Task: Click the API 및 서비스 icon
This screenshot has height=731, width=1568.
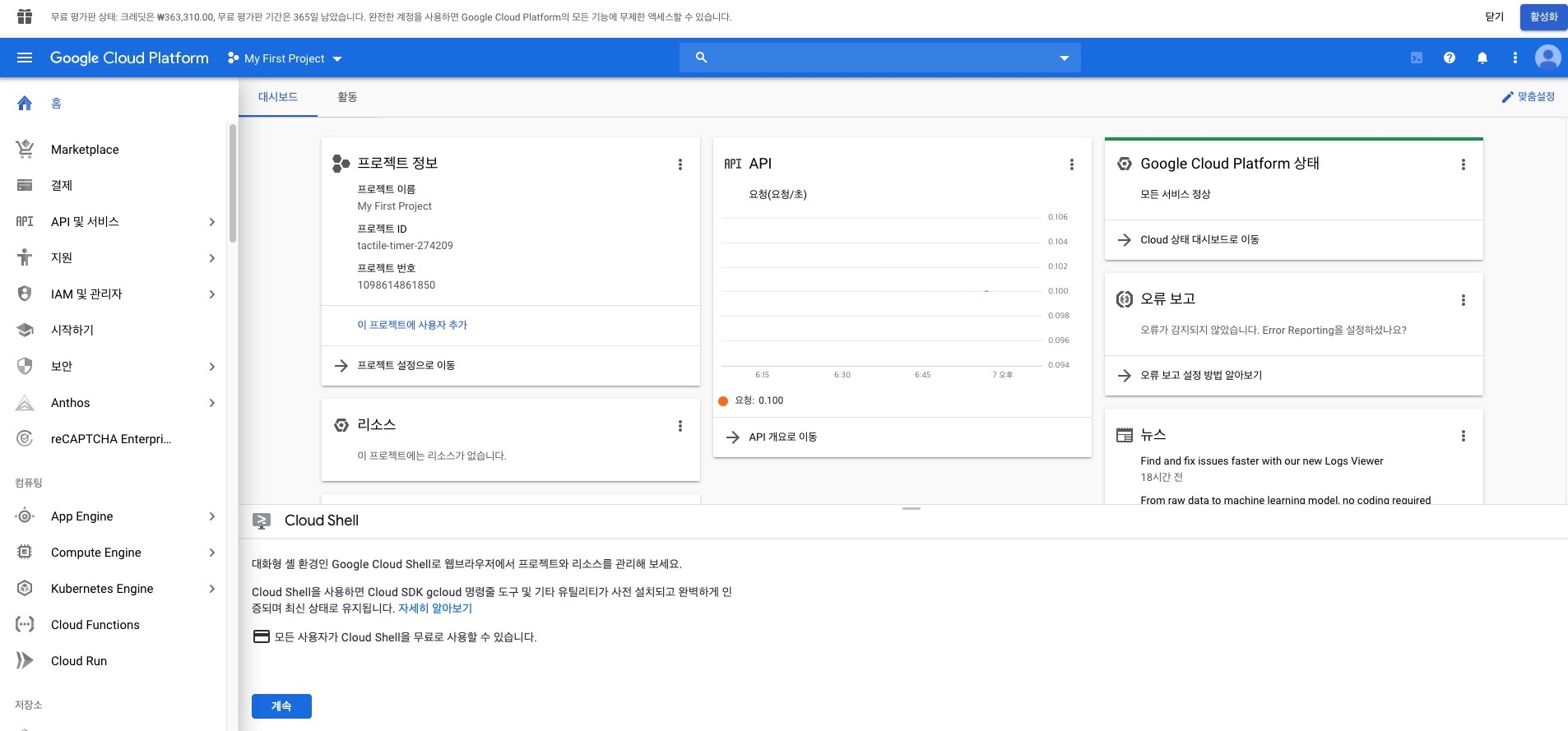Action: tap(25, 221)
